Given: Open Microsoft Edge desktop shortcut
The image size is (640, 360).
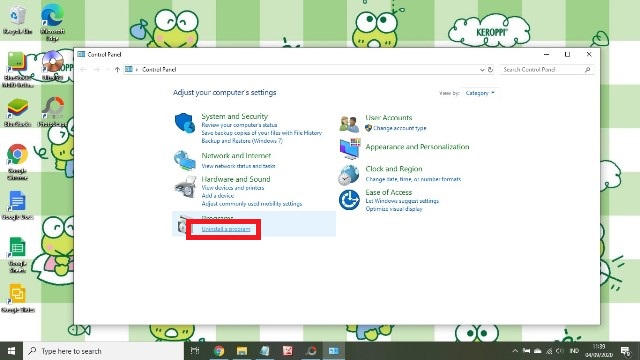Looking at the screenshot, I should [52, 22].
